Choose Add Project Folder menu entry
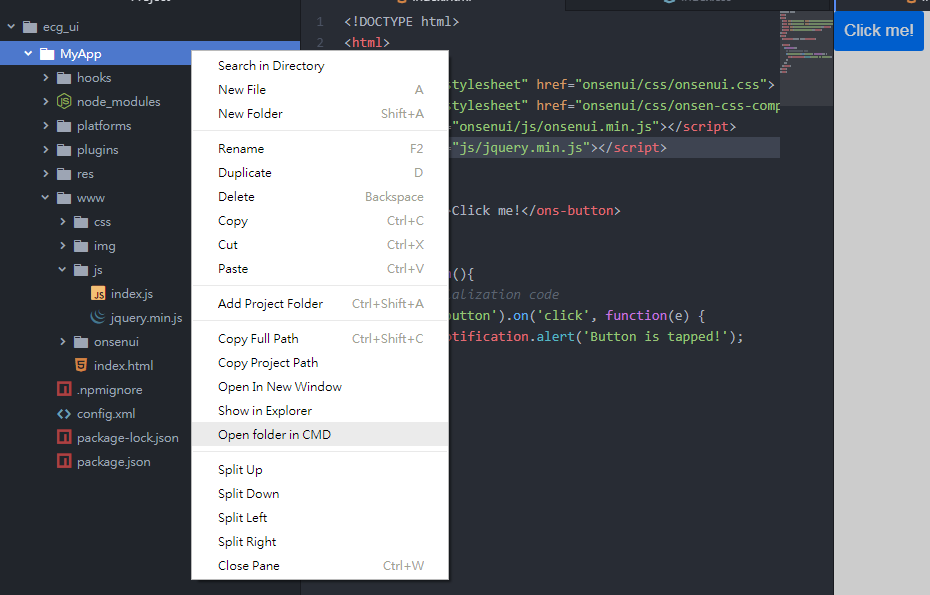930x595 pixels. [320, 304]
